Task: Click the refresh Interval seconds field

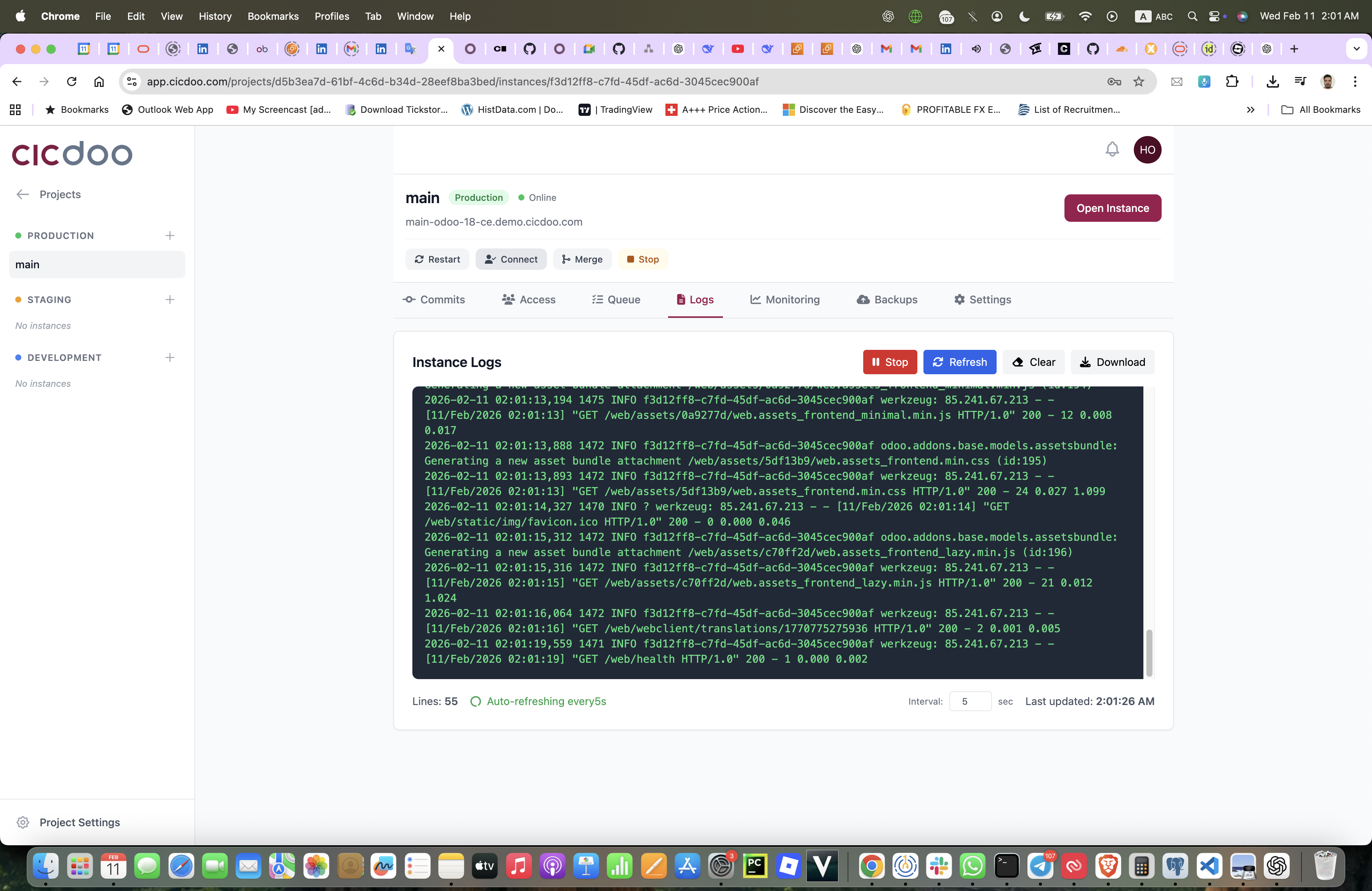Action: coord(970,701)
